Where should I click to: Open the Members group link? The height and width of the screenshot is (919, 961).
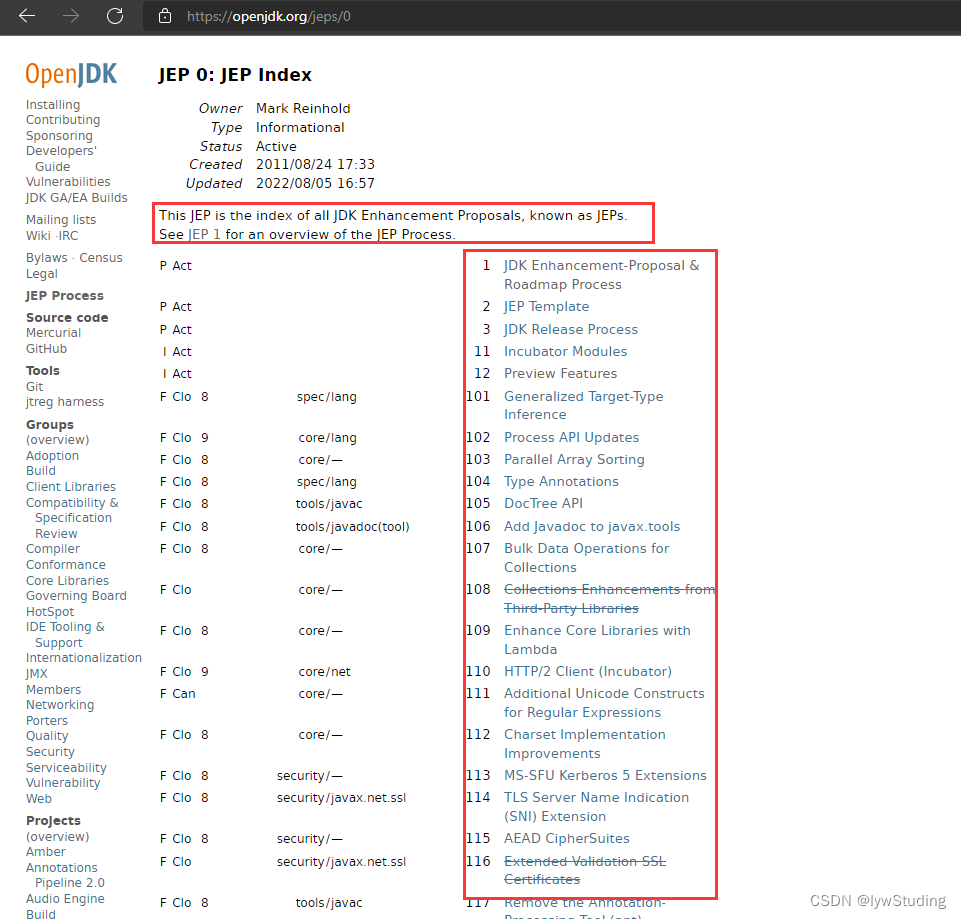(53, 690)
